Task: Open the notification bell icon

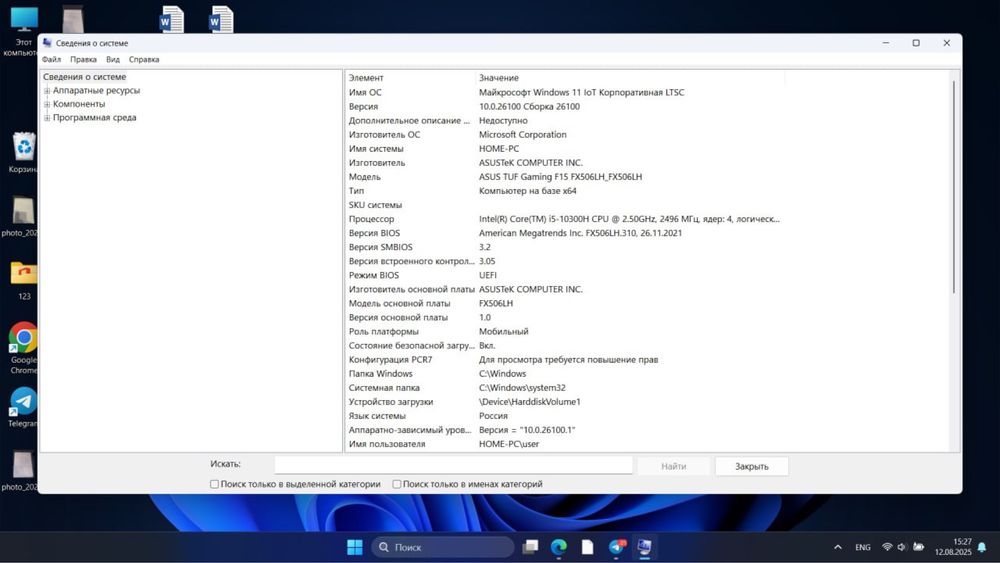Action: coord(982,547)
